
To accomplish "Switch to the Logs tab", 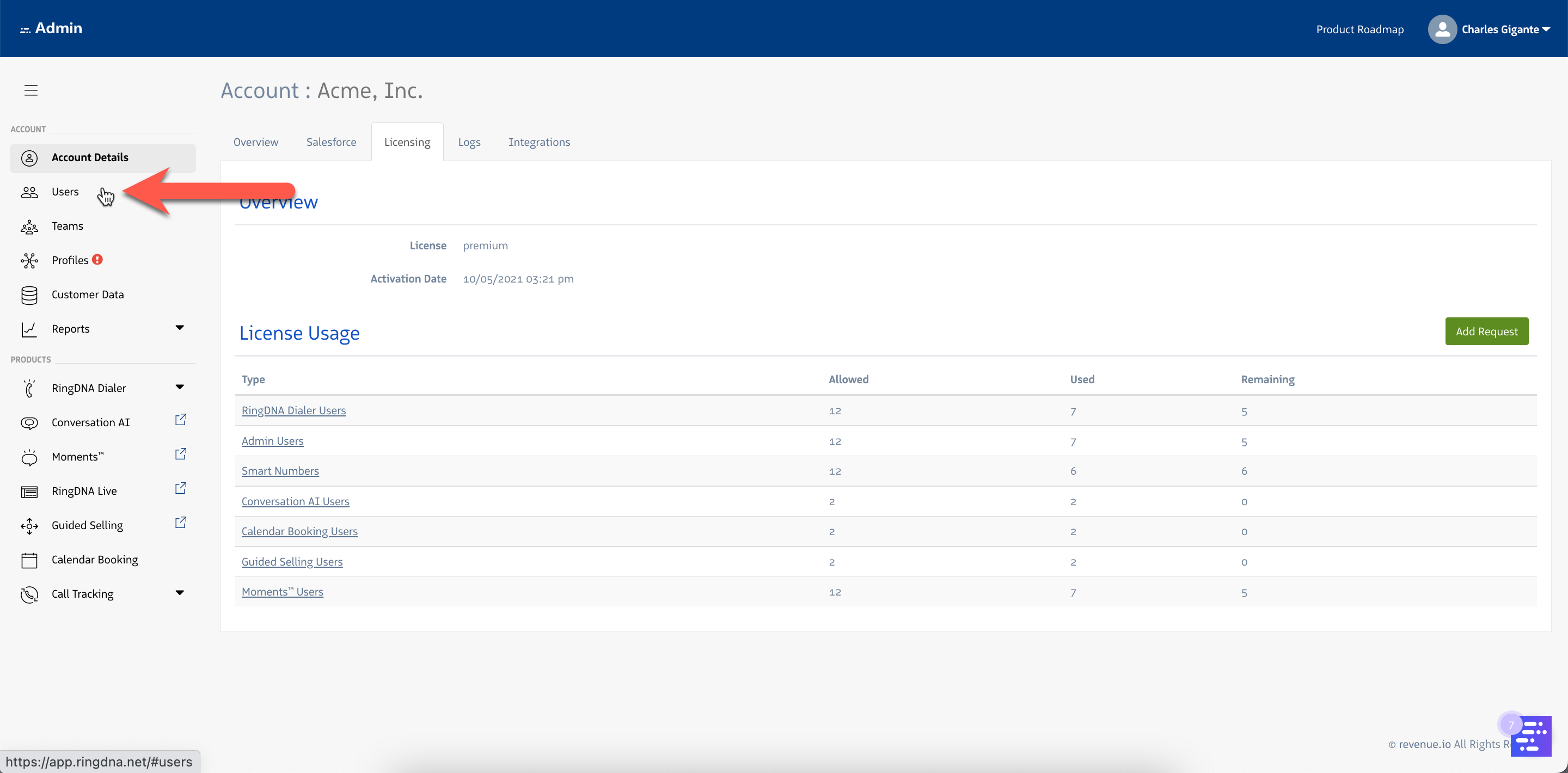I will pos(469,142).
